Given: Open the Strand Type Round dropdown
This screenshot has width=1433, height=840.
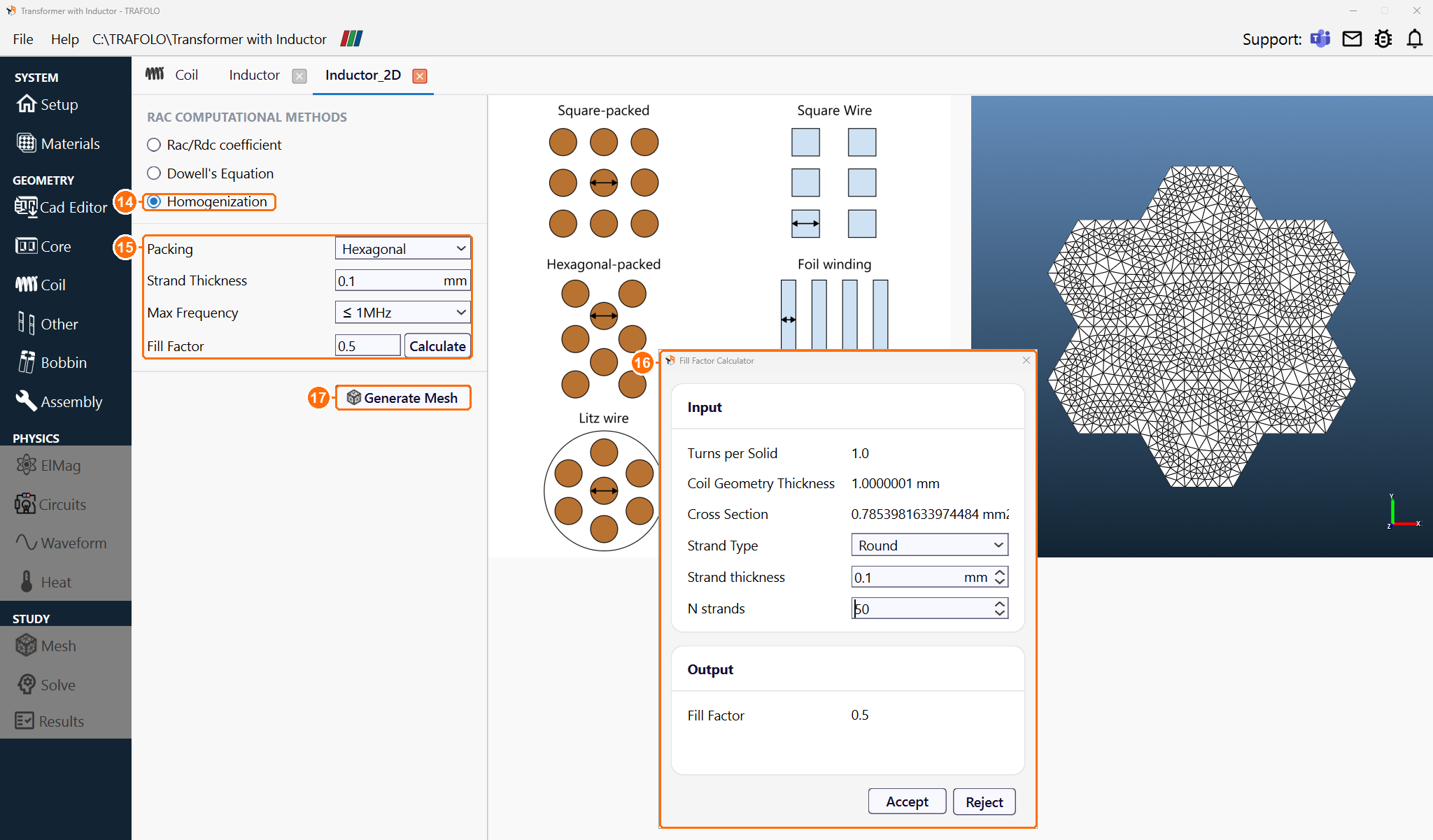Looking at the screenshot, I should [930, 545].
